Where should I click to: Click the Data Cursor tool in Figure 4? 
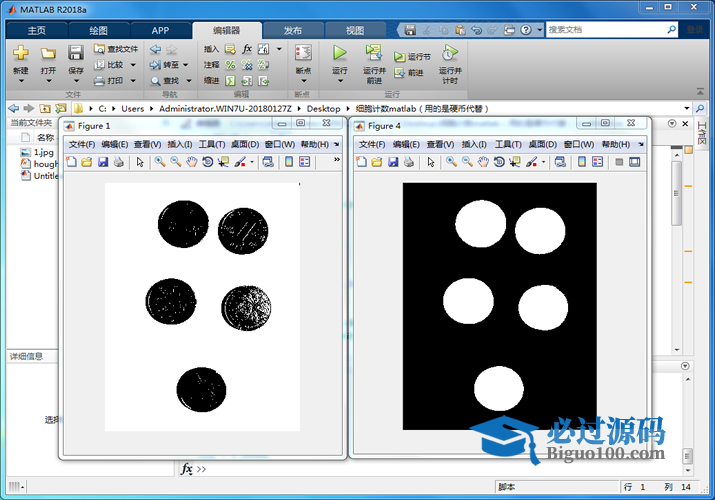pos(514,161)
